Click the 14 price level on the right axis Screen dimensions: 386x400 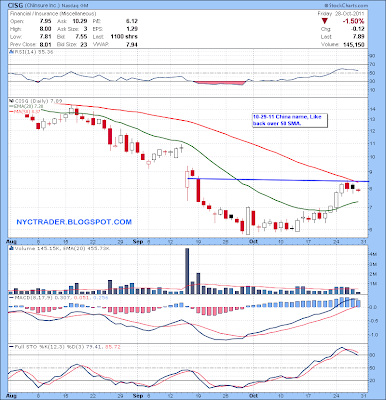(373, 109)
